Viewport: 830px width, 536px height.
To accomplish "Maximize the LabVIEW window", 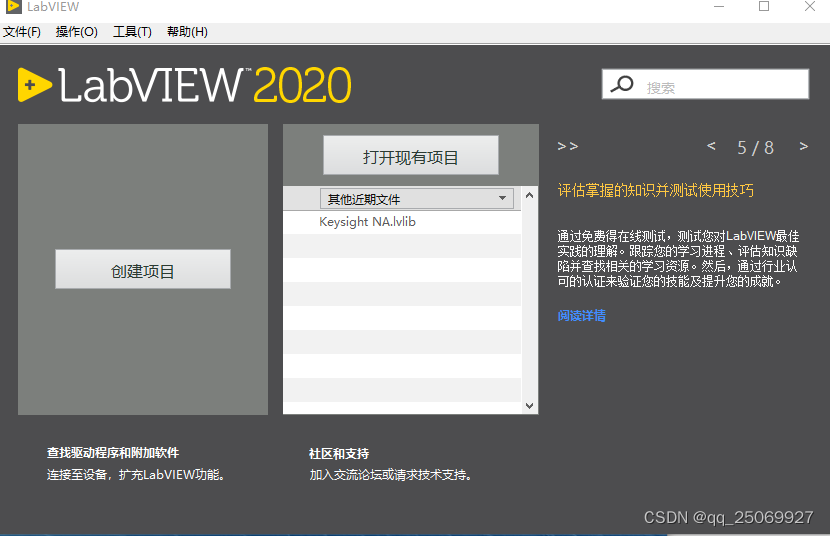I will pyautogui.click(x=764, y=6).
